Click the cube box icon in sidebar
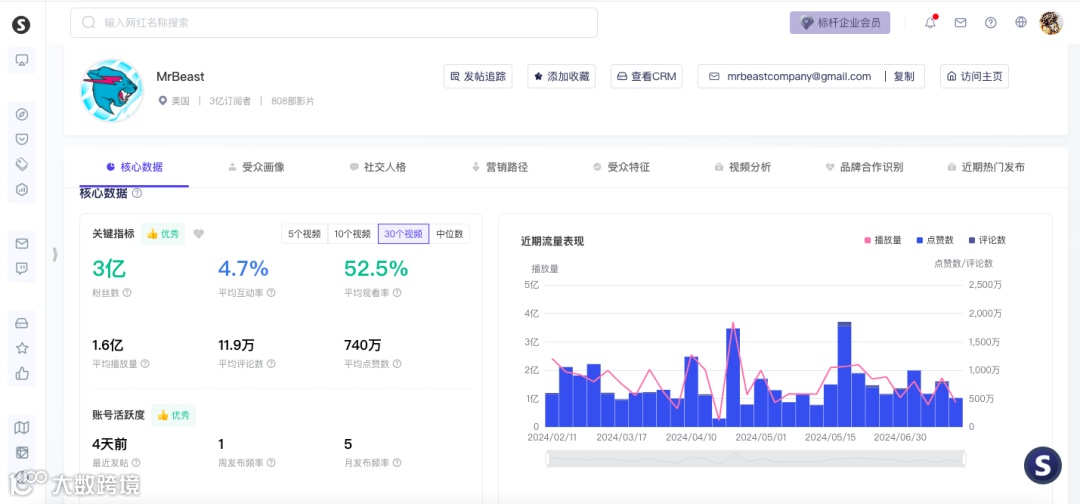This screenshot has width=1080, height=504. pyautogui.click(x=21, y=452)
